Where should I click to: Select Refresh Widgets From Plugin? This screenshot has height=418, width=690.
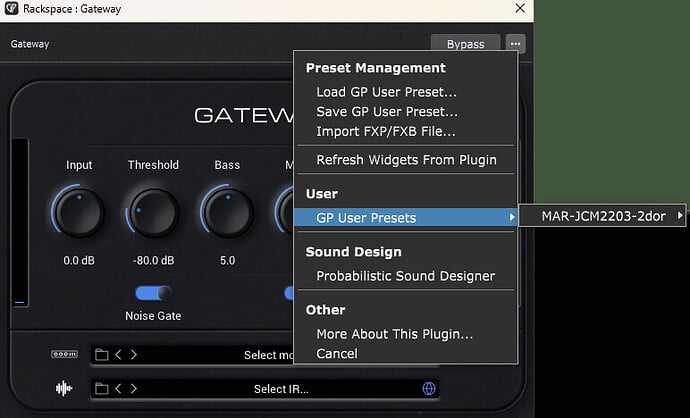[x=406, y=160]
